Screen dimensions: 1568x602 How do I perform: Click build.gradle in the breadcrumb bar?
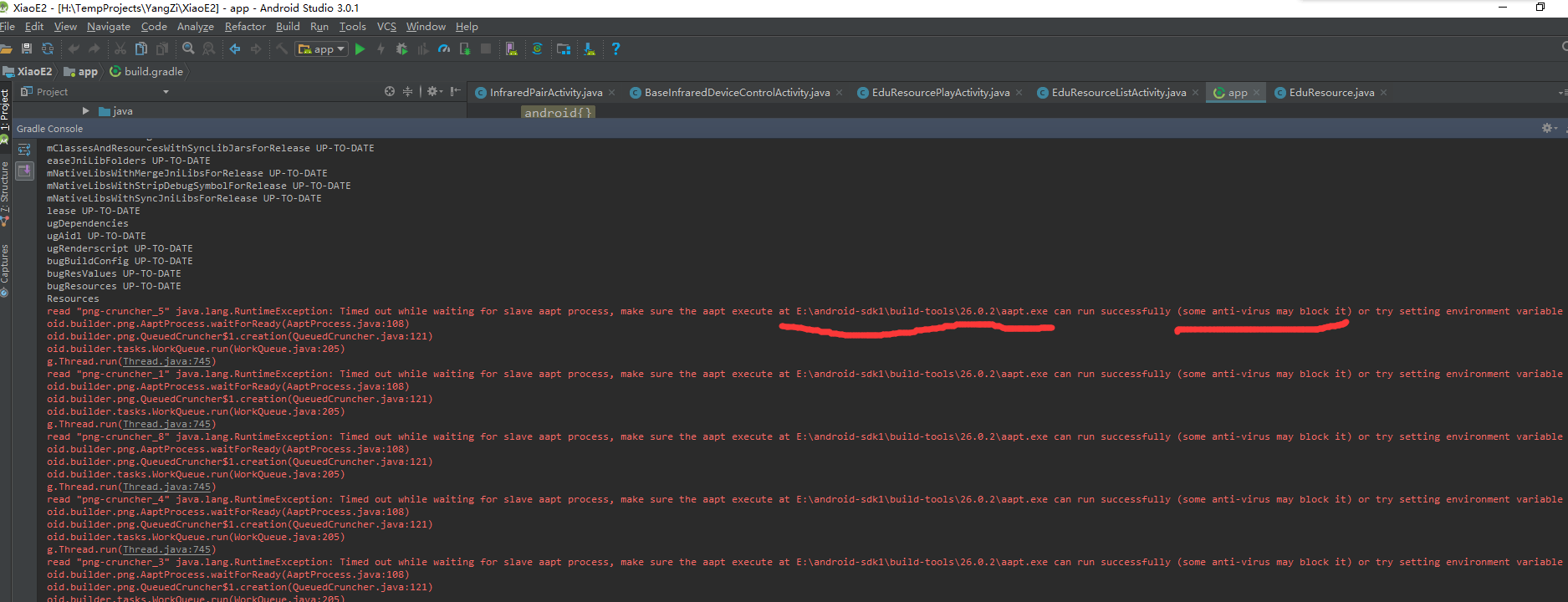pos(153,72)
